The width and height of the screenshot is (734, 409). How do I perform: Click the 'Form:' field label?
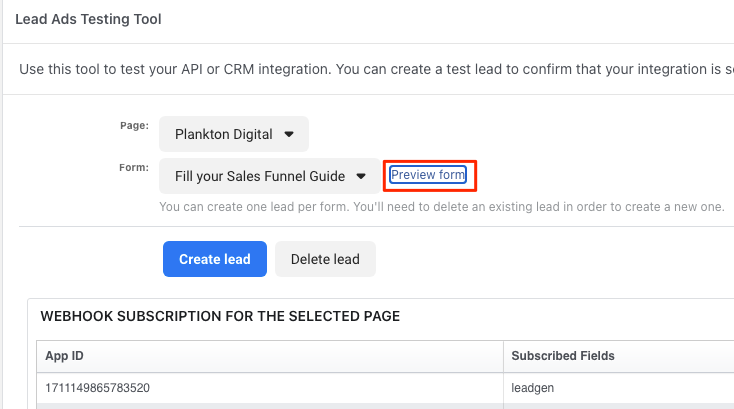point(134,168)
